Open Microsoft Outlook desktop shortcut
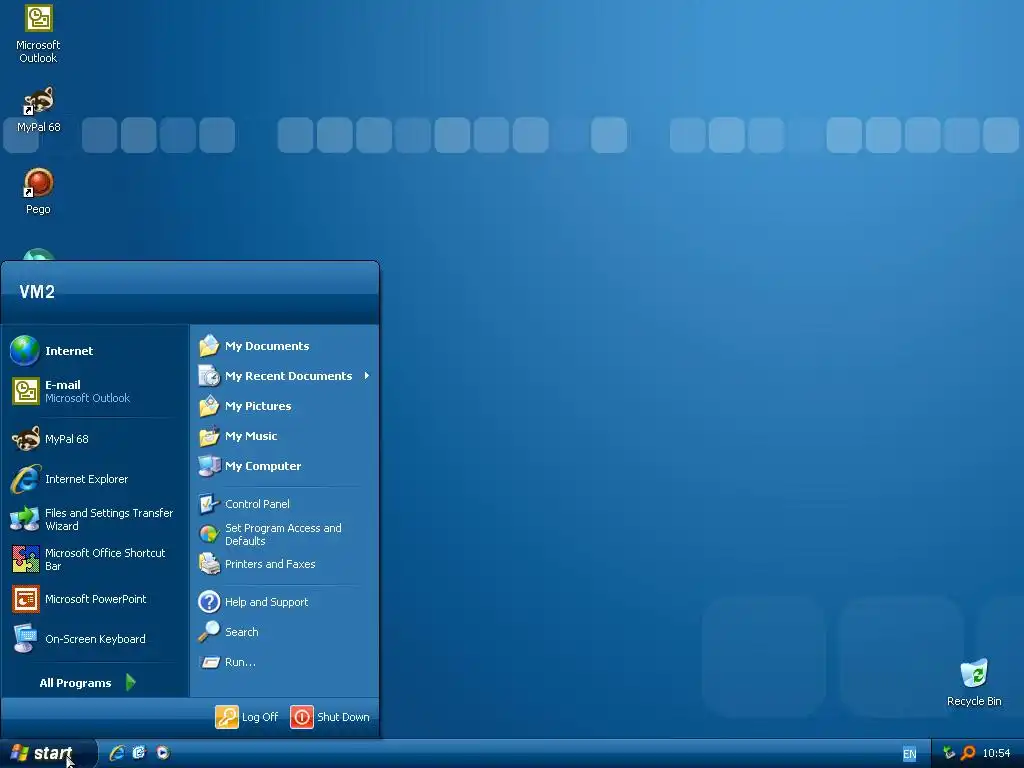The width and height of the screenshot is (1024, 768). point(38,34)
